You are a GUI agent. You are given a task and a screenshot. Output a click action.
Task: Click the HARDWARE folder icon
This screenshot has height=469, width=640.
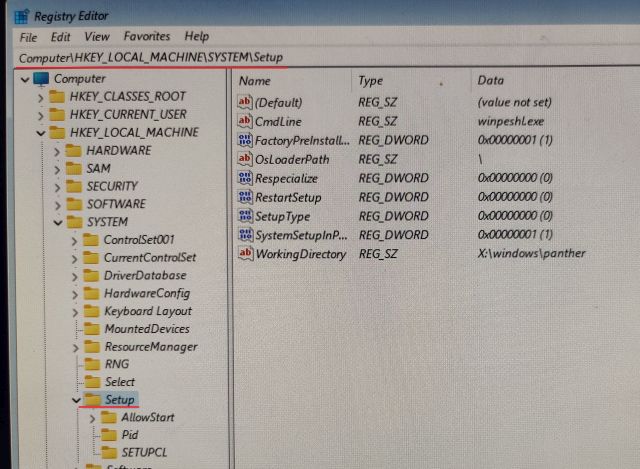(74, 151)
